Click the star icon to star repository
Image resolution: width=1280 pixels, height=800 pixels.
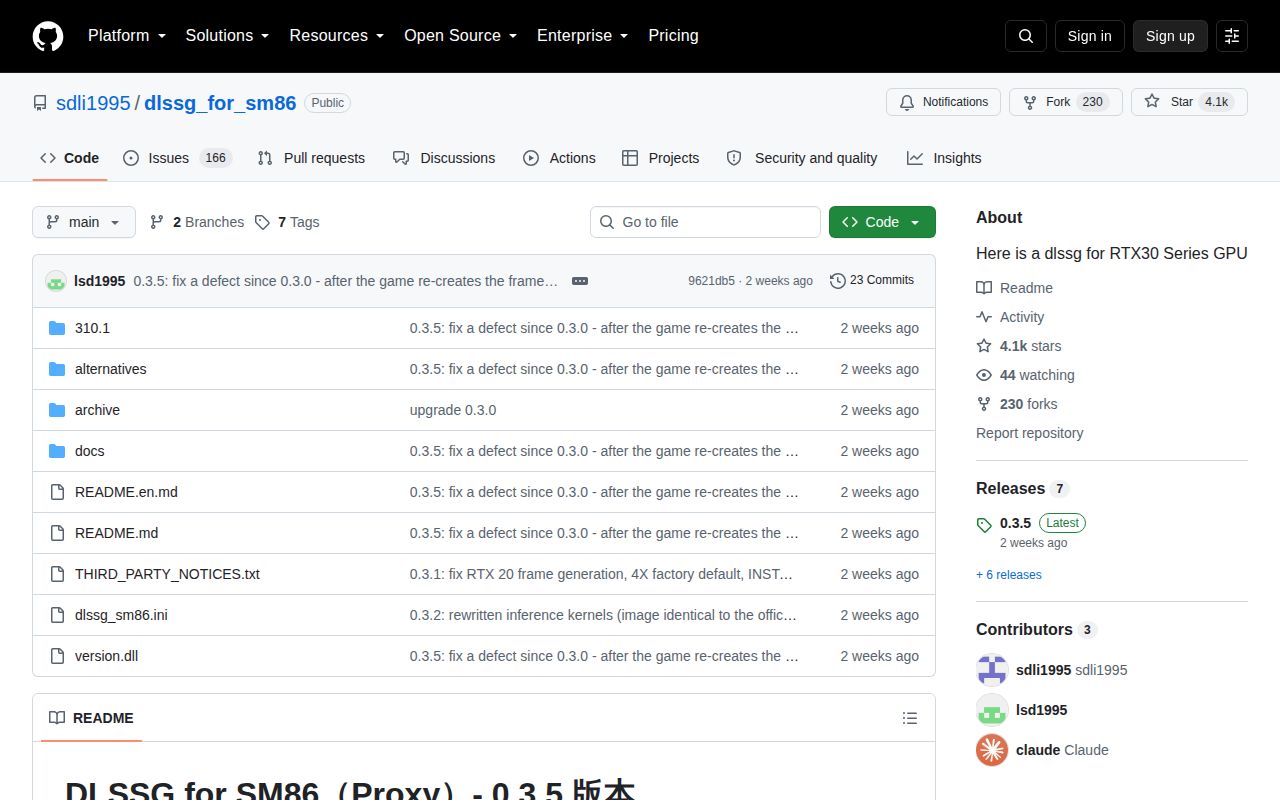click(x=1152, y=102)
